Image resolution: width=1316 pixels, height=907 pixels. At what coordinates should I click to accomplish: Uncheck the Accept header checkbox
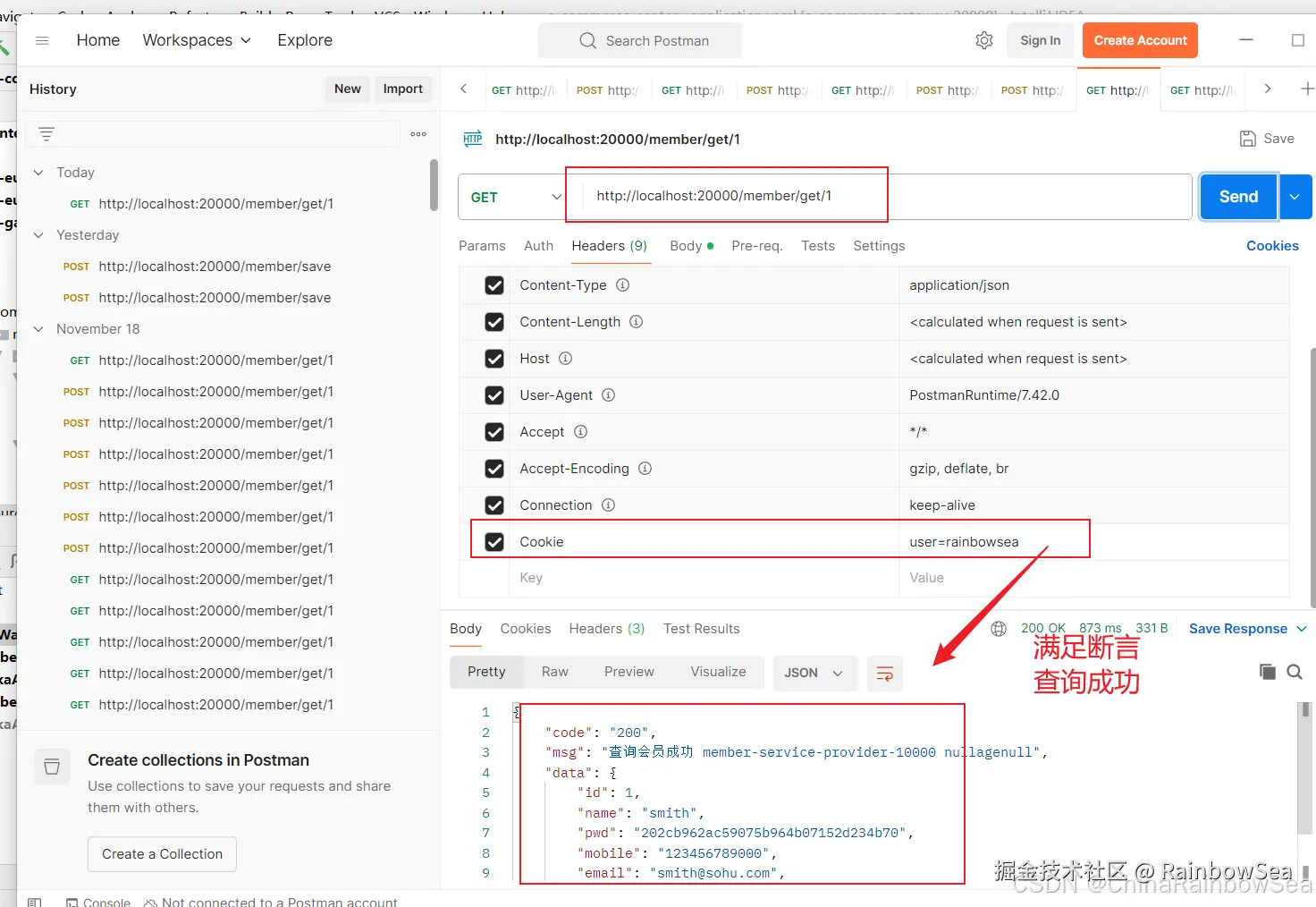[x=494, y=432]
